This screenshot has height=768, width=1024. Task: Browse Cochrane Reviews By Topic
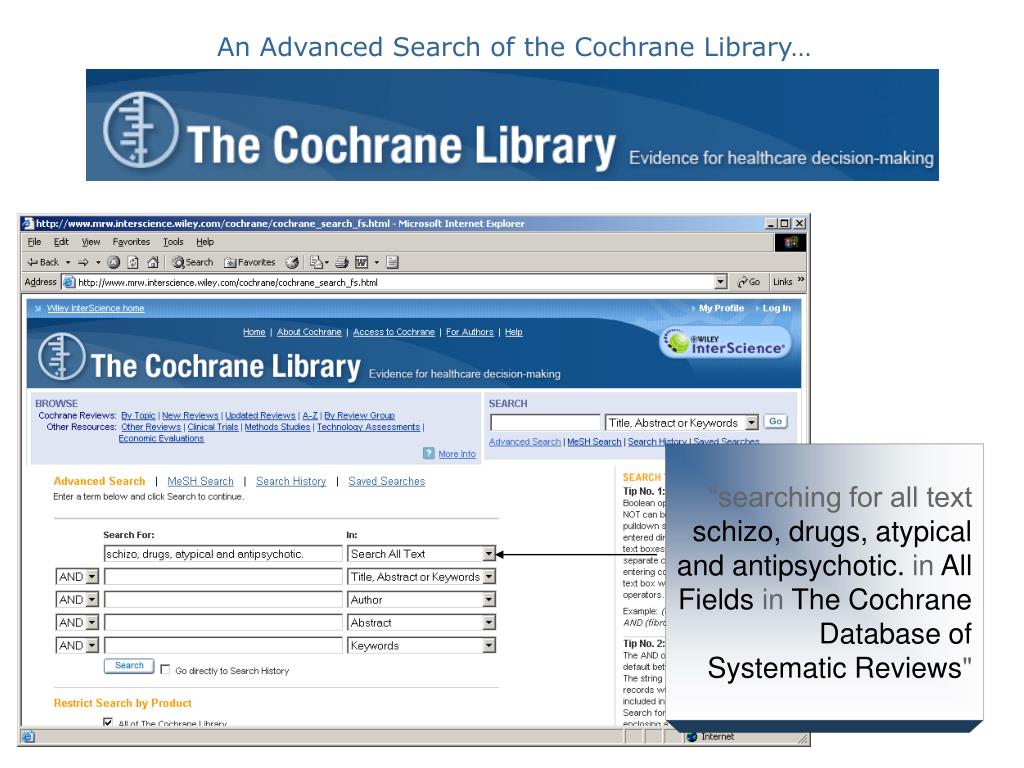tap(138, 415)
